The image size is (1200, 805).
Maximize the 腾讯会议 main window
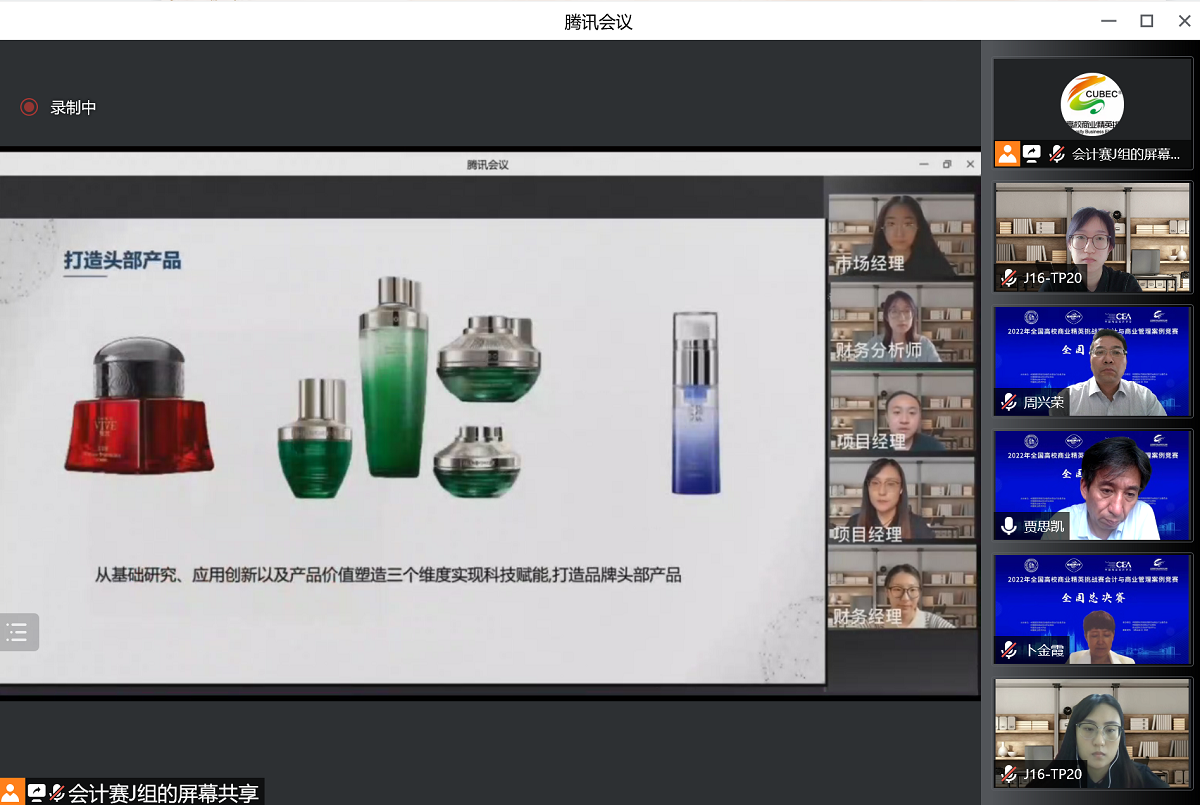pos(1146,21)
